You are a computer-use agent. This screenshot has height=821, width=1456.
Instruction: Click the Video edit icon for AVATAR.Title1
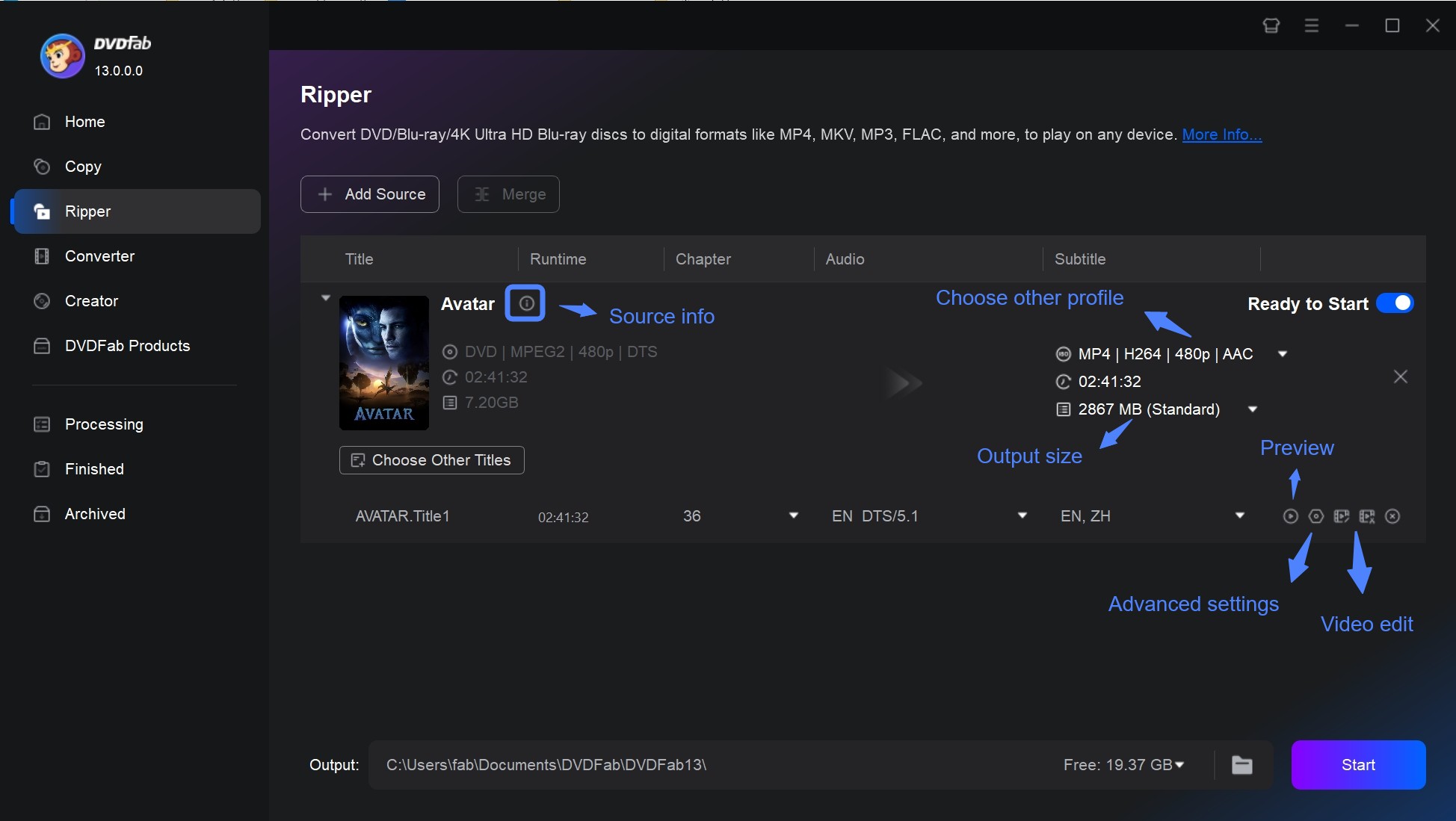1366,516
